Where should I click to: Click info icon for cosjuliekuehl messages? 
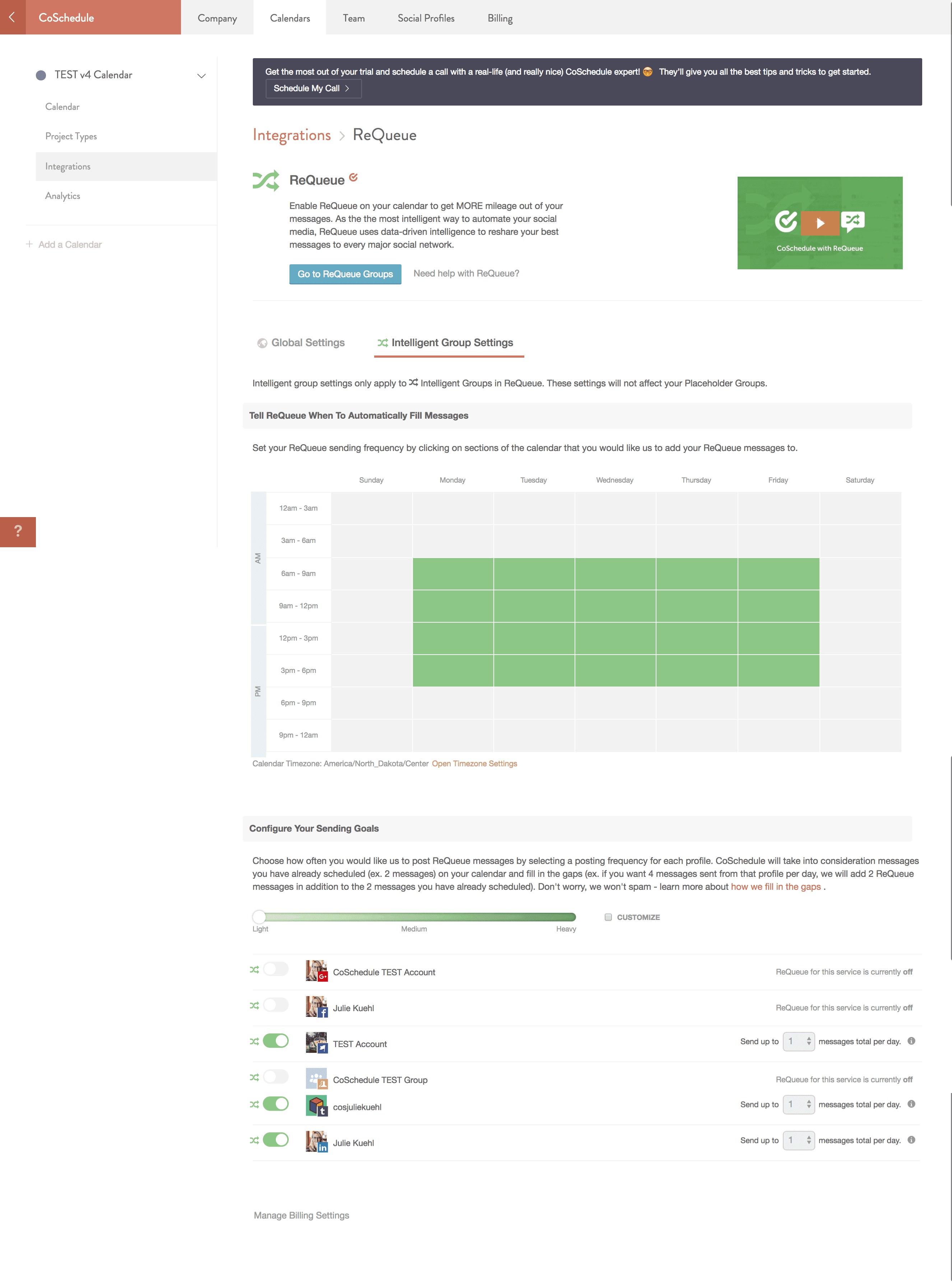[911, 1104]
